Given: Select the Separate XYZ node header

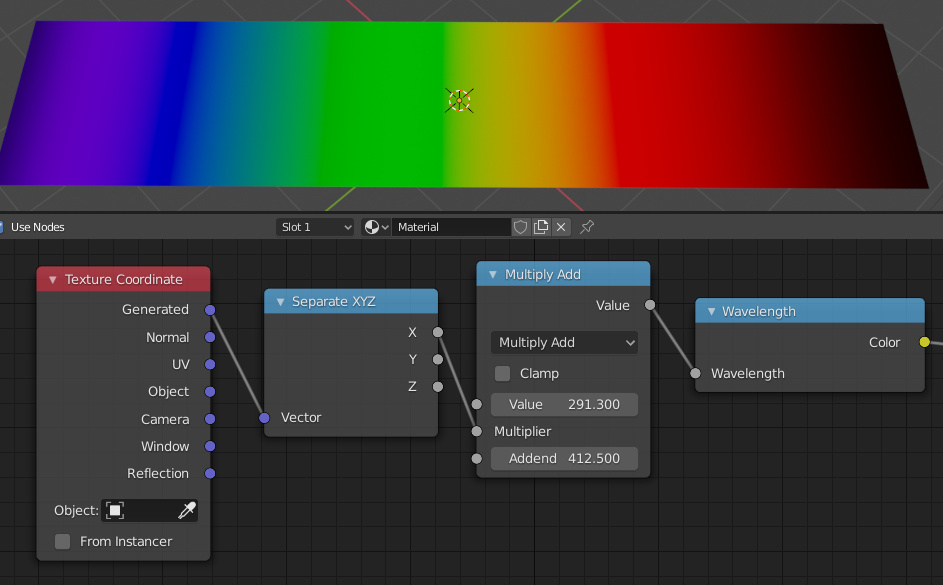Looking at the screenshot, I should [351, 302].
